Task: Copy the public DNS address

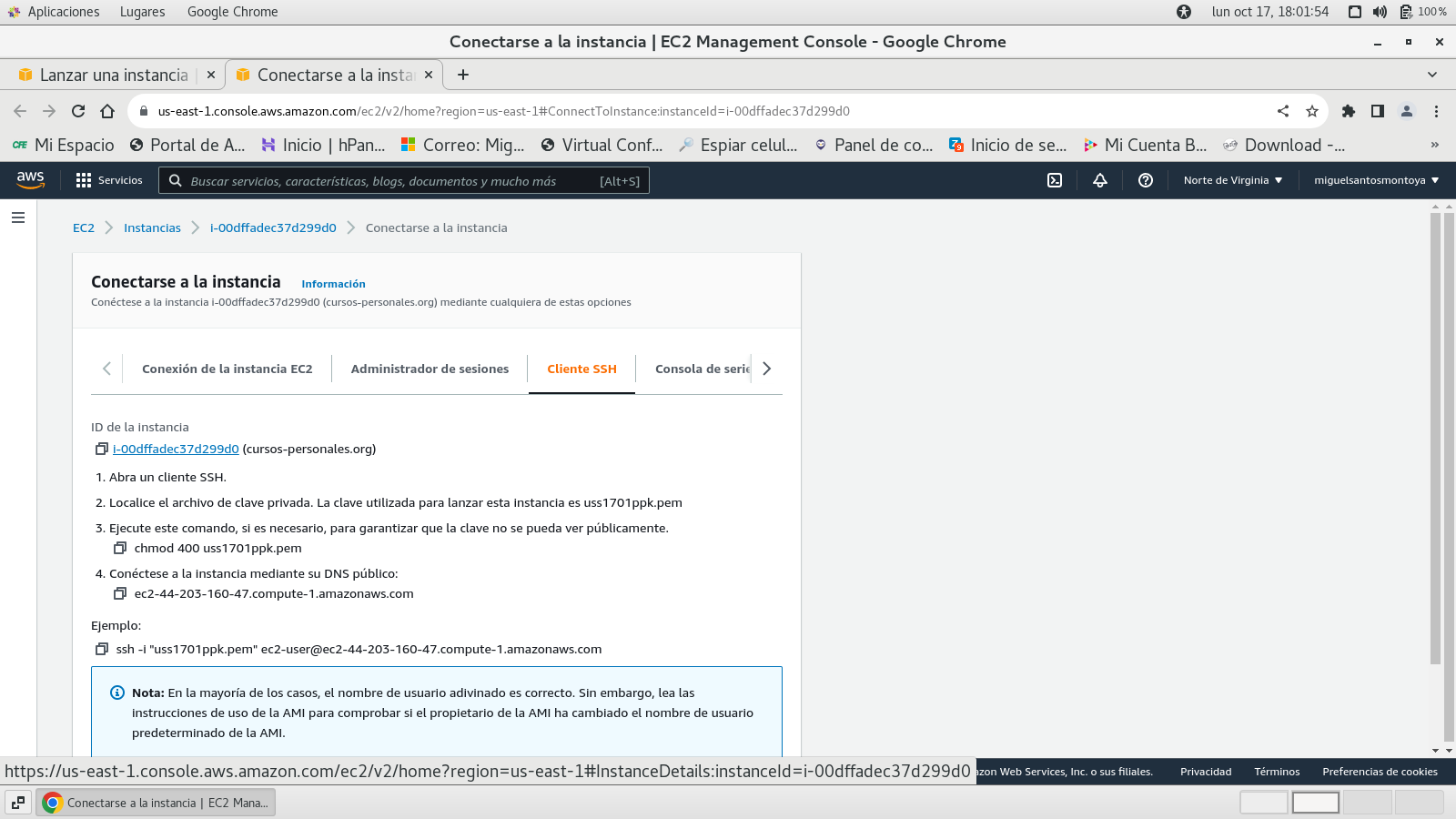Action: [119, 593]
